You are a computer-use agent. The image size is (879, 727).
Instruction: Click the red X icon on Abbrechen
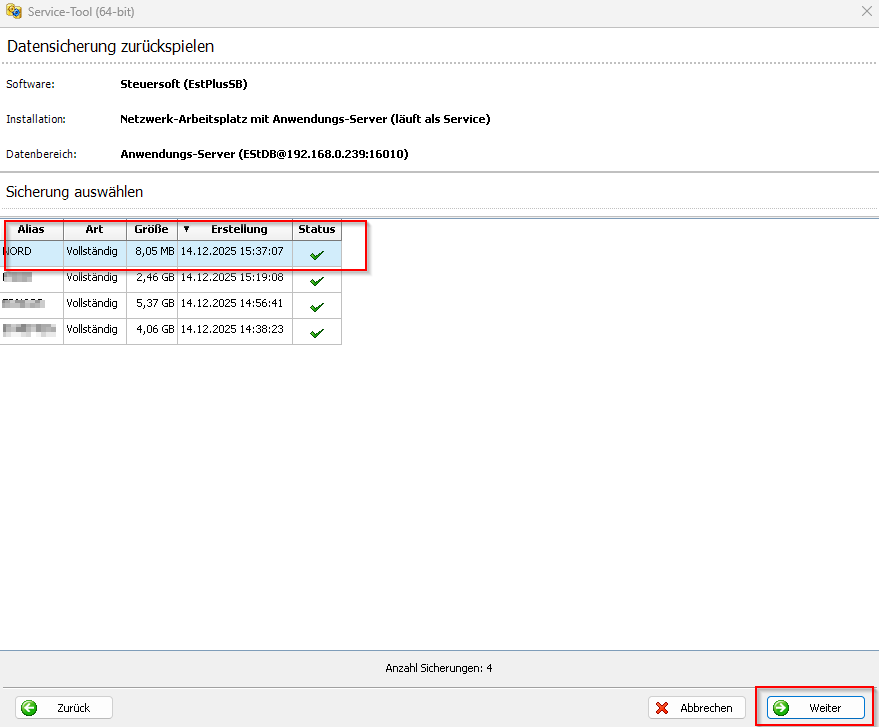tap(662, 708)
